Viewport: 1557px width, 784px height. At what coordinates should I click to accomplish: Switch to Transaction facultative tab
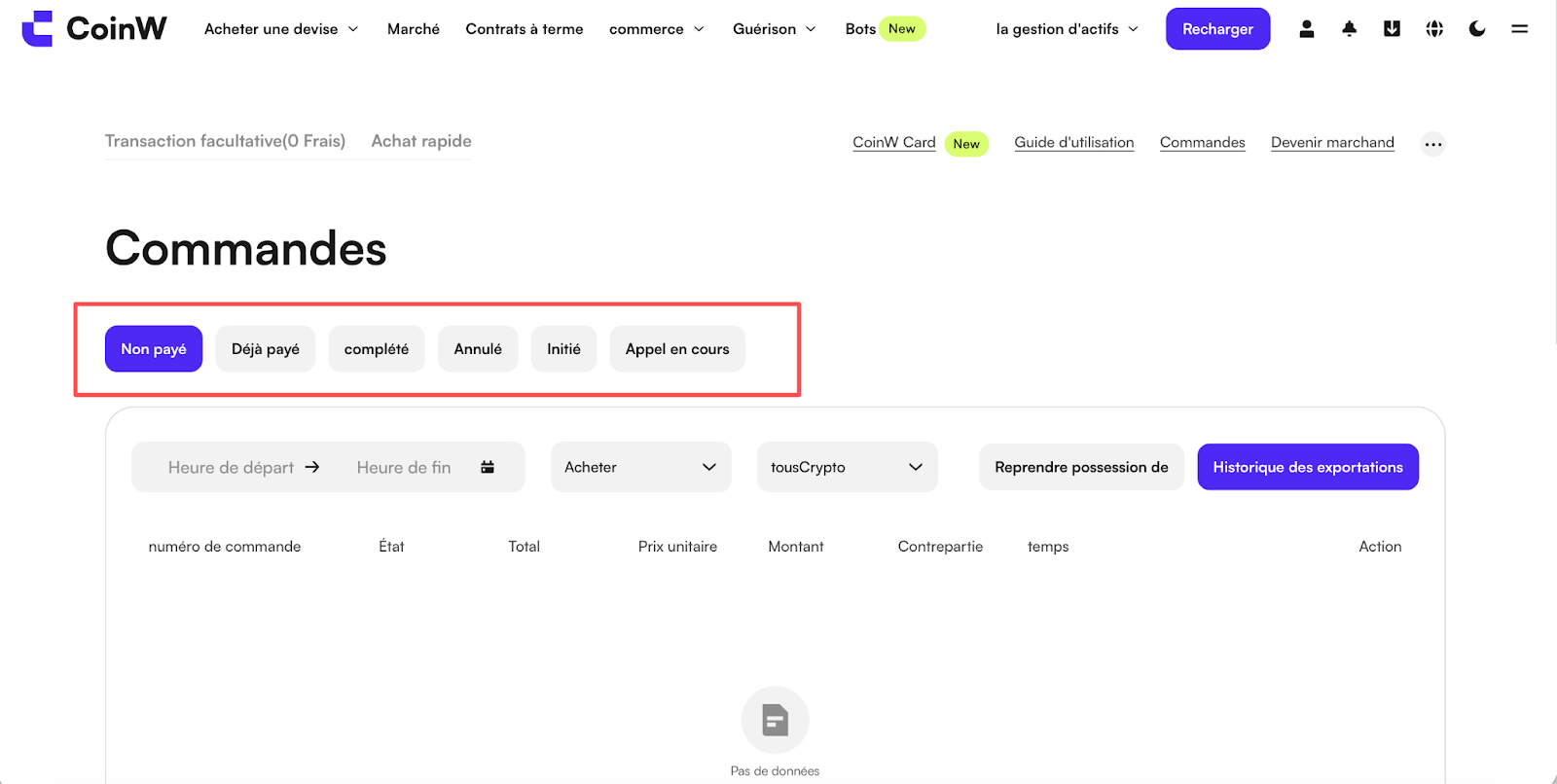pyautogui.click(x=225, y=141)
